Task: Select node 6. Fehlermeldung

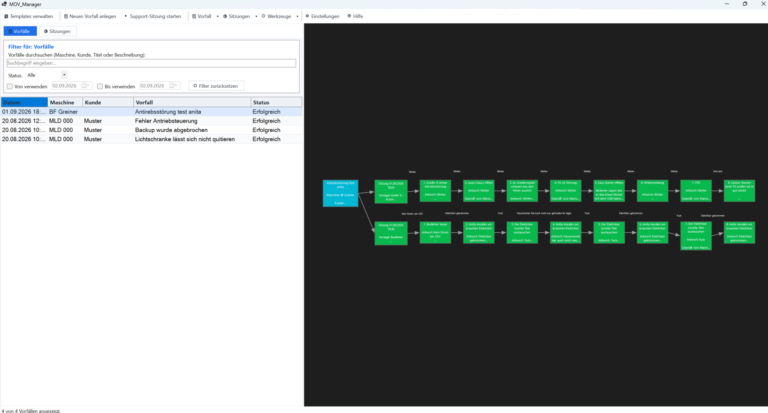Action: [652, 191]
